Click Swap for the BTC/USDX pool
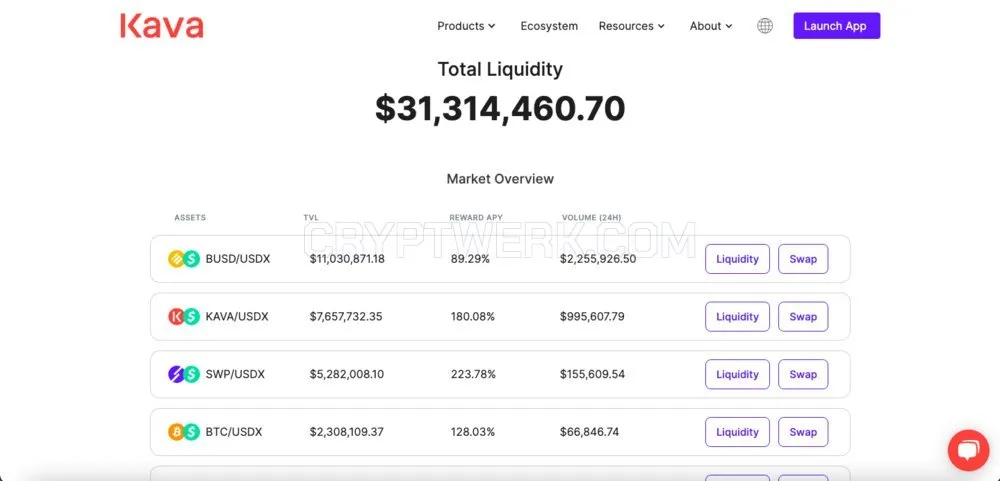 (x=803, y=432)
